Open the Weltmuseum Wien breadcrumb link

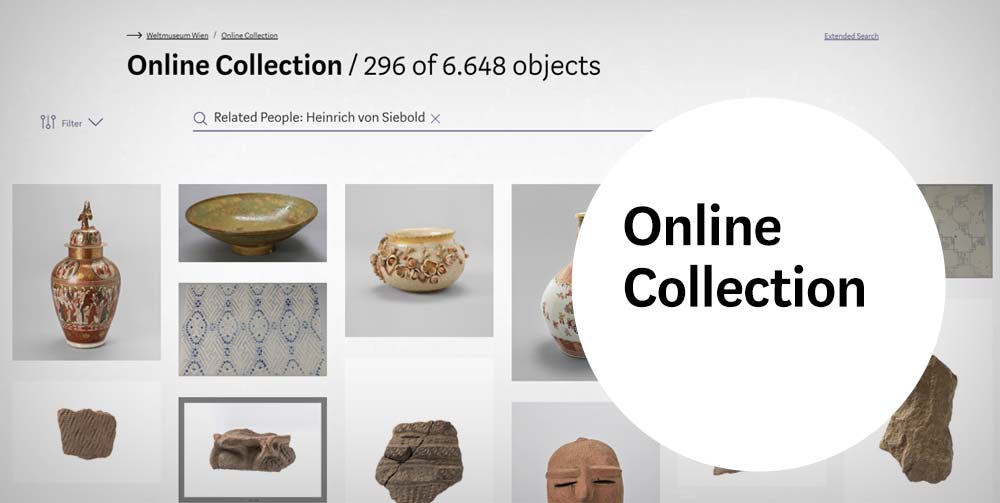(177, 36)
